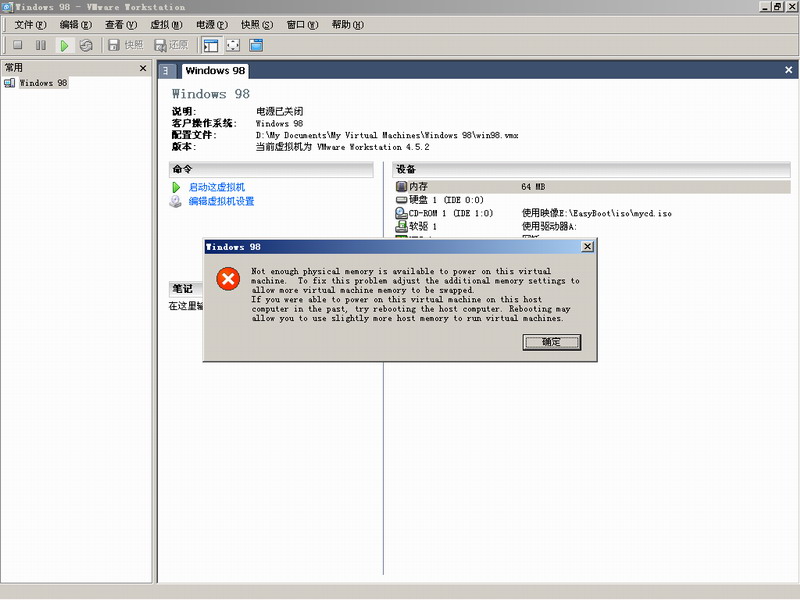Open the 查看 menu
Viewport: 800px width, 600px height.
(x=121, y=24)
